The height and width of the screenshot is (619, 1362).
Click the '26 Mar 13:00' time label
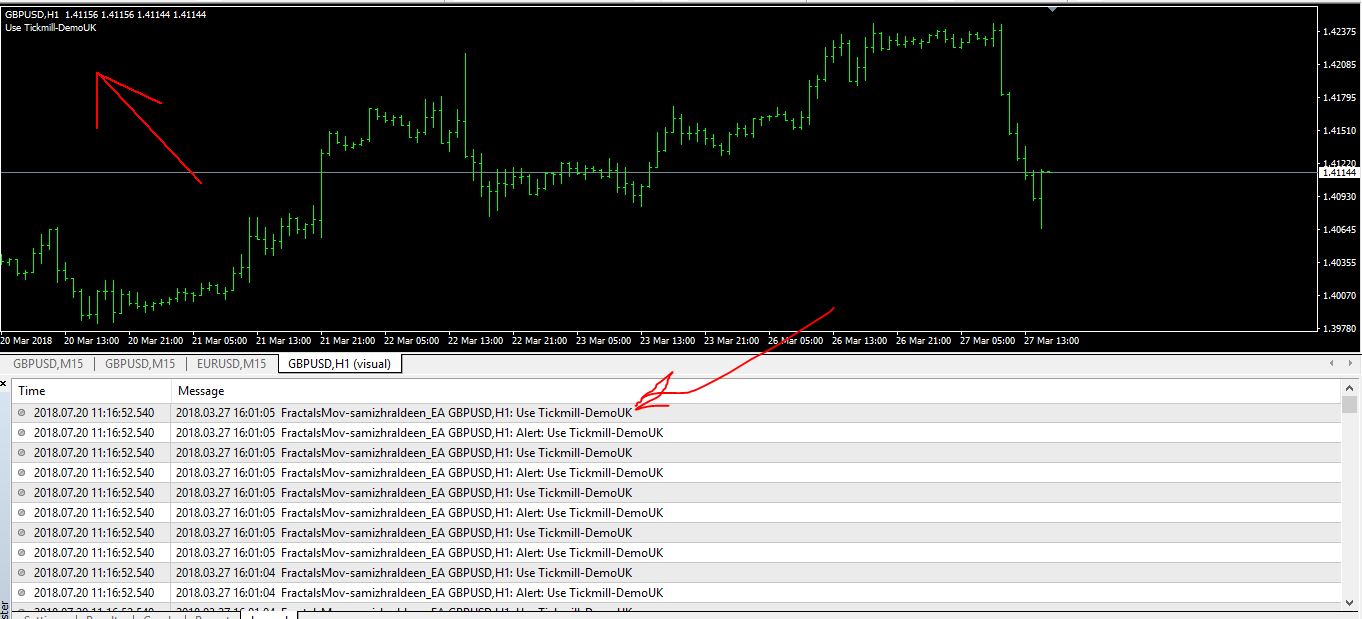tap(861, 341)
